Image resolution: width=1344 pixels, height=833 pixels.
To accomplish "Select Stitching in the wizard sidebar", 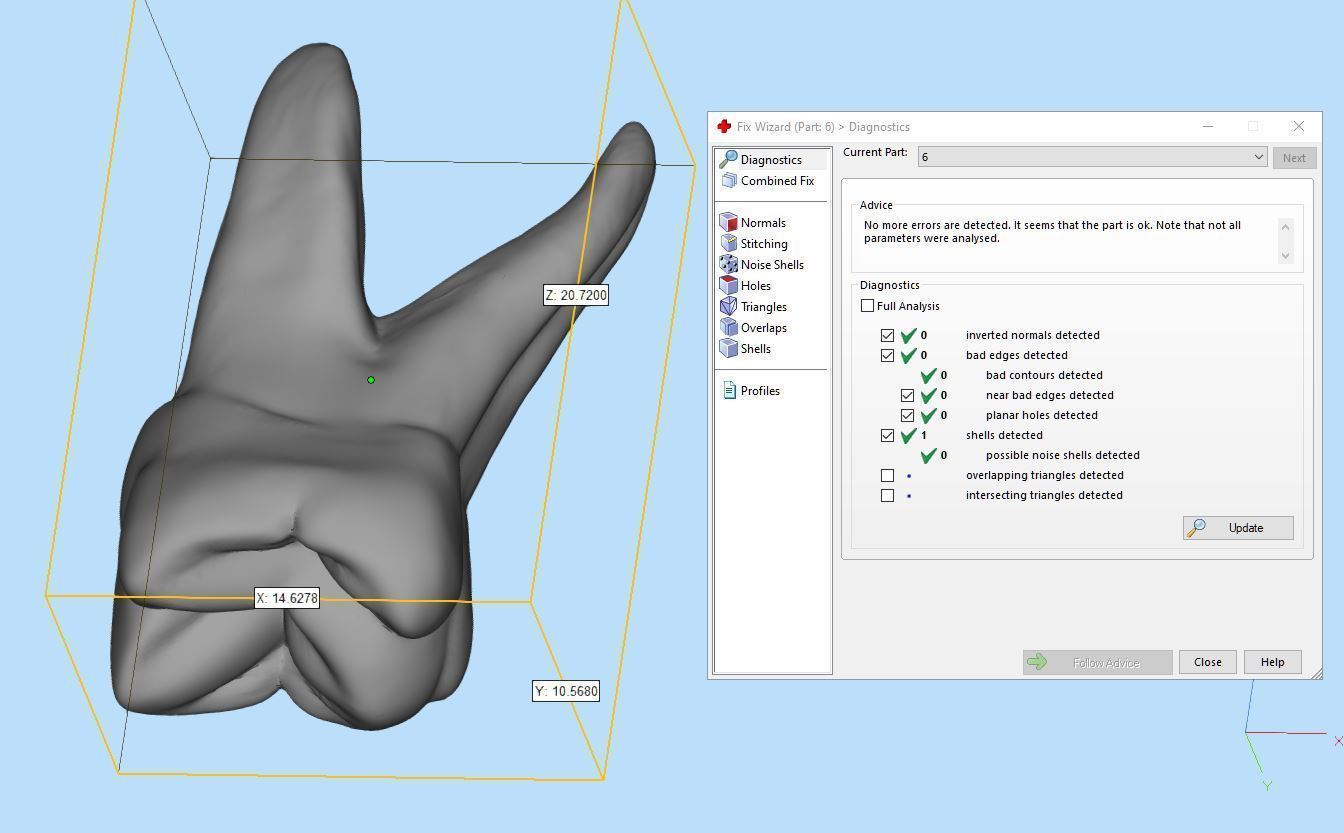I will tap(764, 244).
